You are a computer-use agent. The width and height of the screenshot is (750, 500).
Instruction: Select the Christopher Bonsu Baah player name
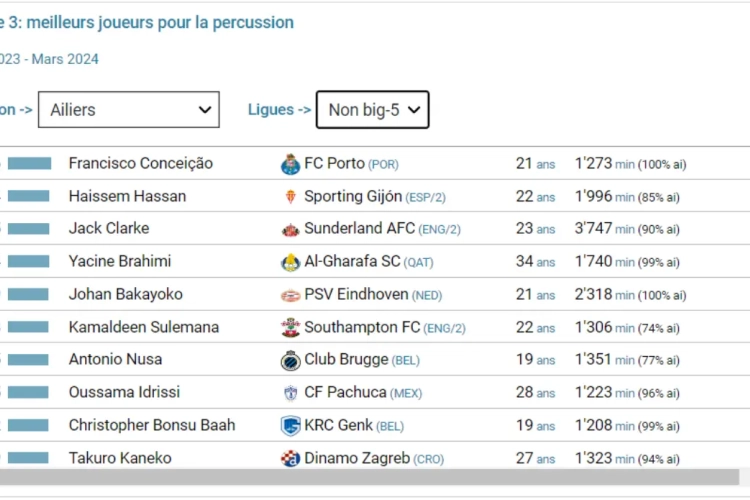(152, 425)
